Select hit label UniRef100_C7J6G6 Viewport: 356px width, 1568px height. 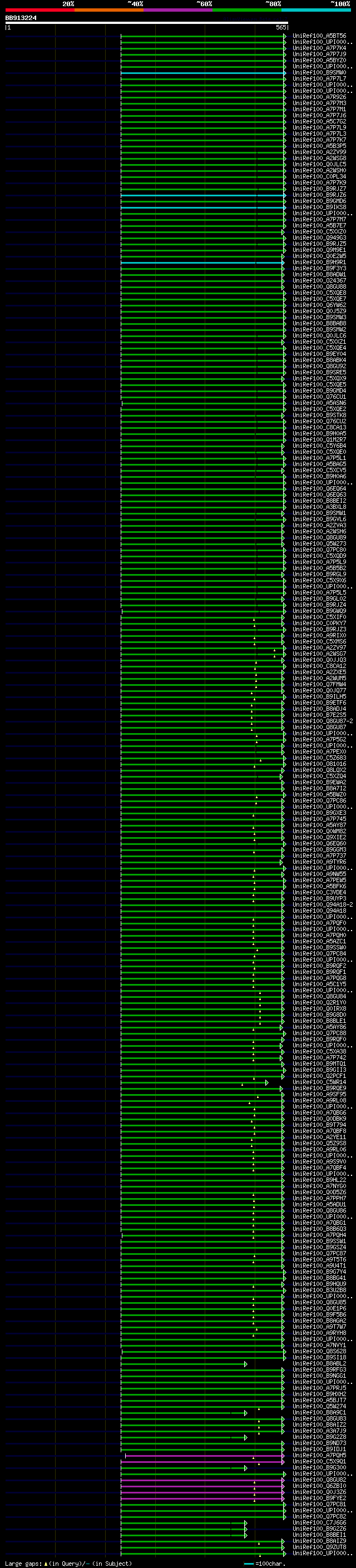319,1523
